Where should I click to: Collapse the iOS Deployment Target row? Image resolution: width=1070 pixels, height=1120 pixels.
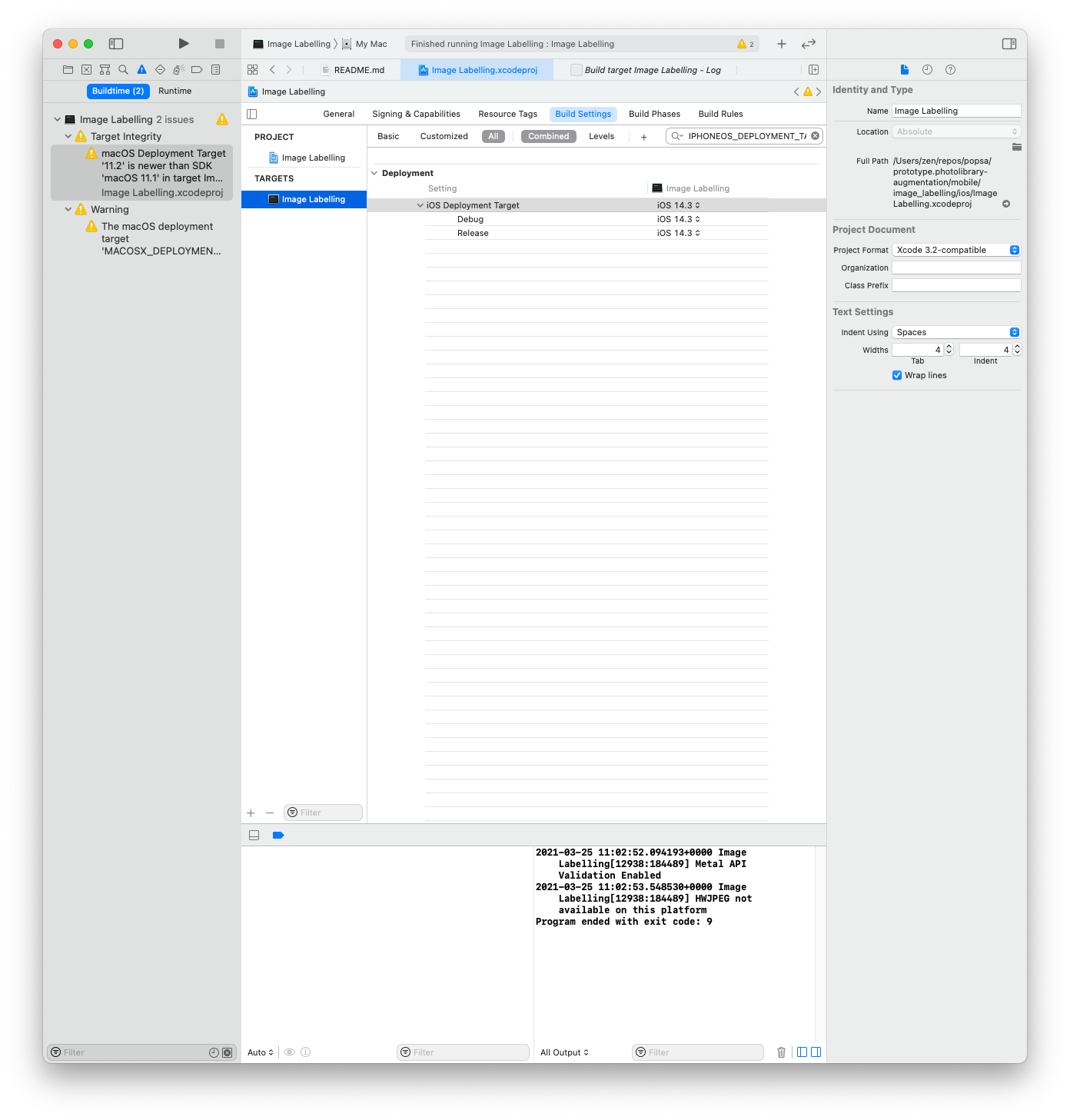click(x=420, y=205)
